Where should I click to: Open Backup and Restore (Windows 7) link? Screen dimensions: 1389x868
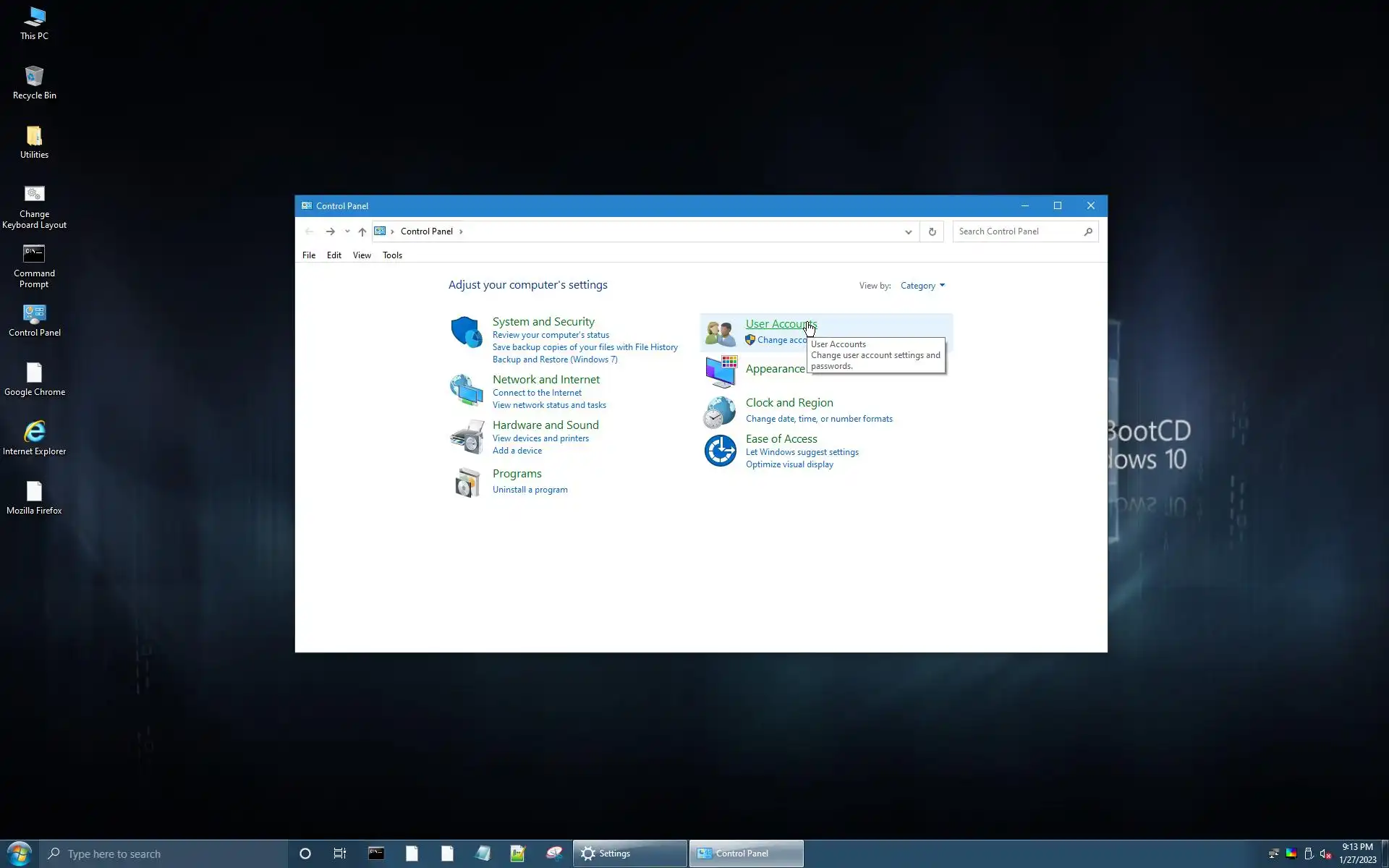point(555,359)
